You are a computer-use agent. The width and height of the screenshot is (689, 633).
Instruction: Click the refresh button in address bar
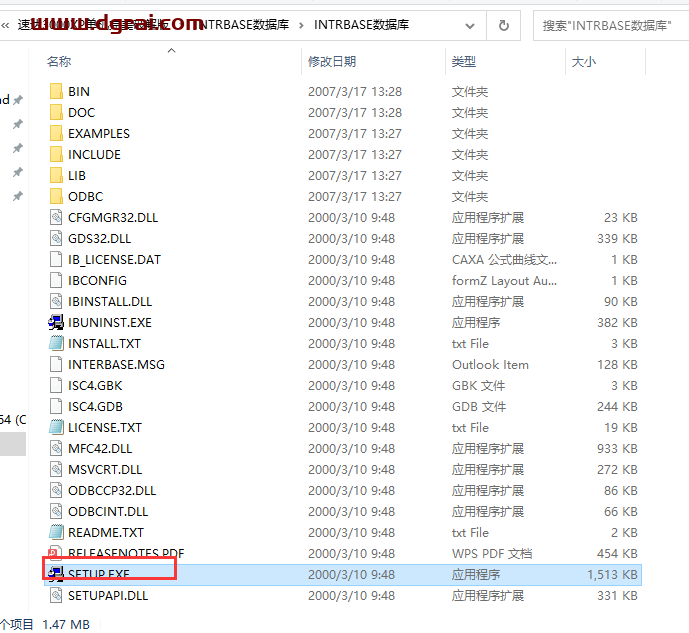click(x=504, y=25)
